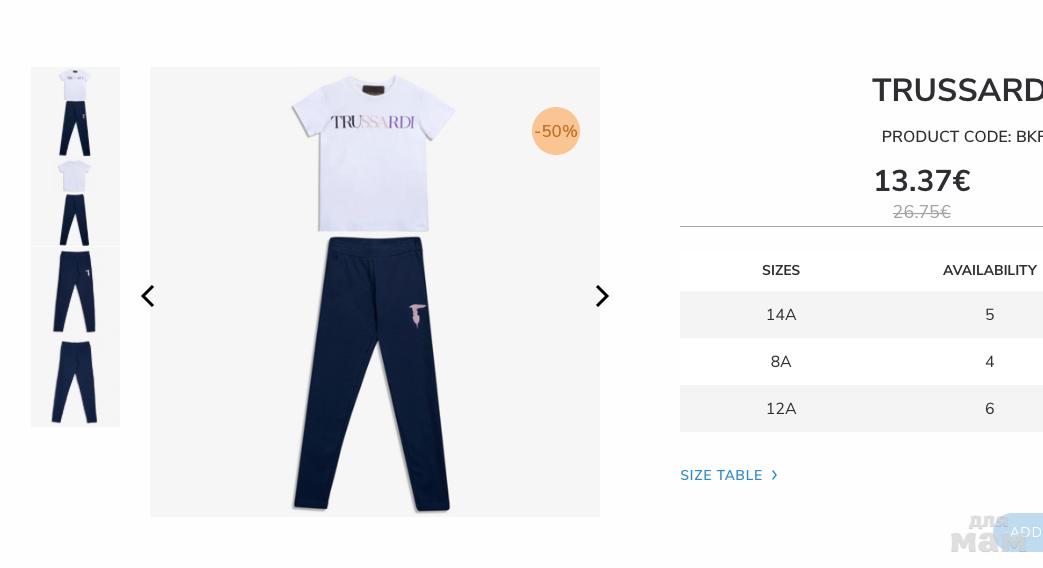This screenshot has height=568, width=1043.
Task: Click the PRODUCT CODE text
Action: [962, 136]
